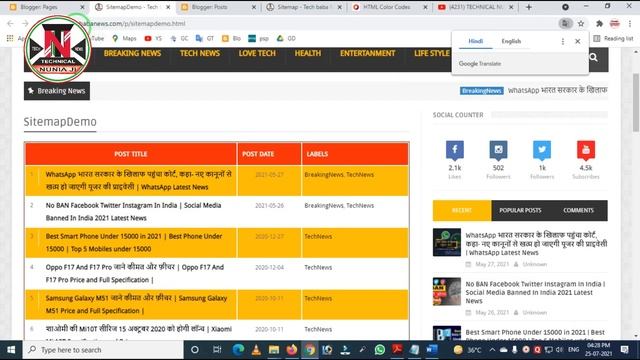Select Hindi tab in translate popup
Image resolution: width=640 pixels, height=360 pixels.
click(x=476, y=41)
